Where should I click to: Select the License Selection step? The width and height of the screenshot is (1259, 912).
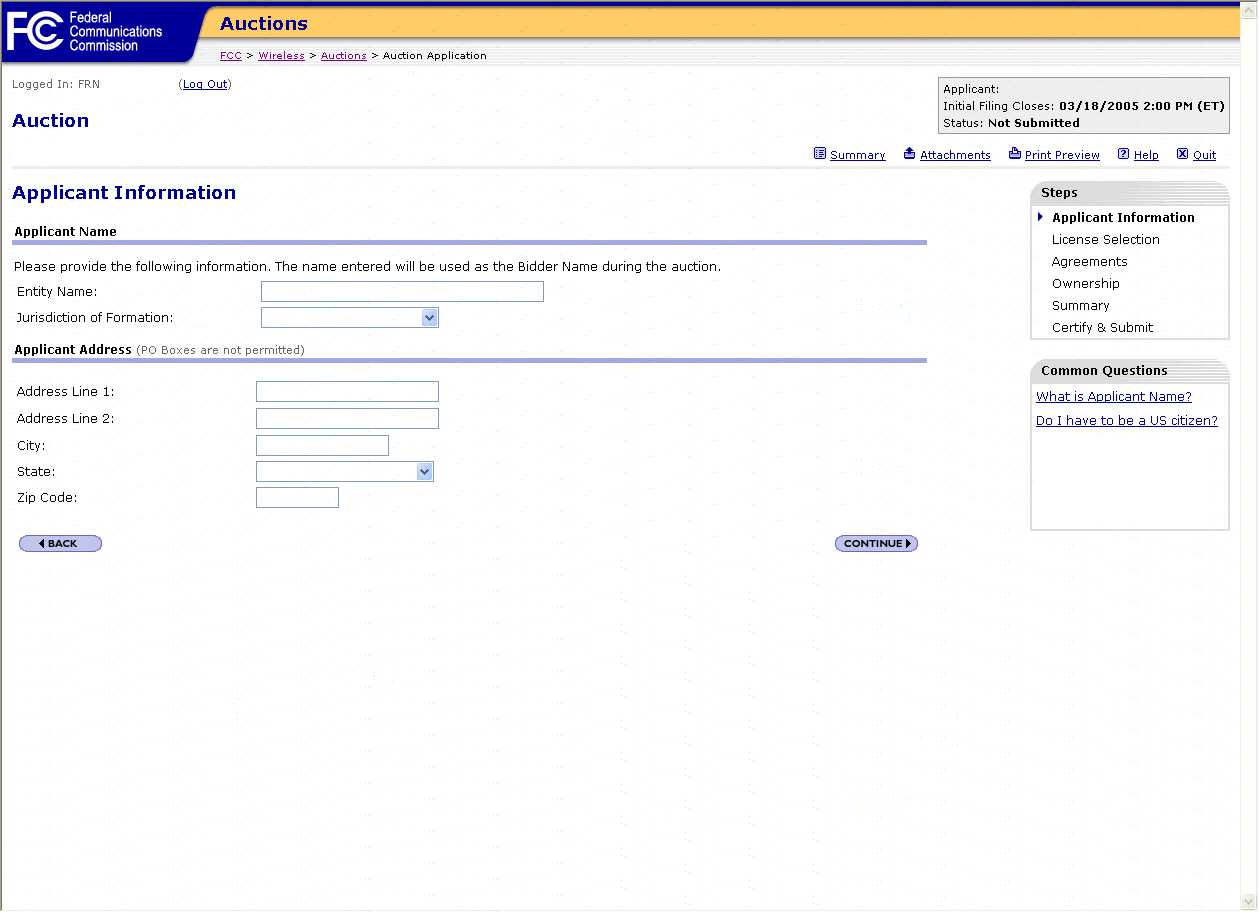pyautogui.click(x=1105, y=240)
